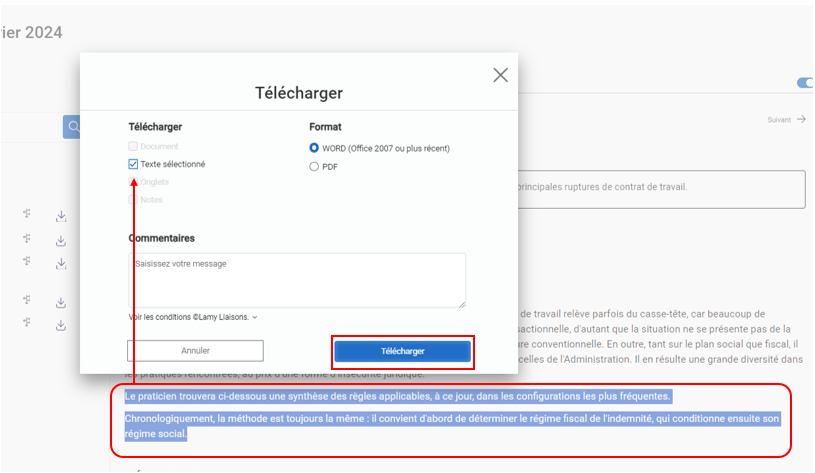
Task: Expand Voir les conditions ©Lamy Liaisons
Action: 193,317
